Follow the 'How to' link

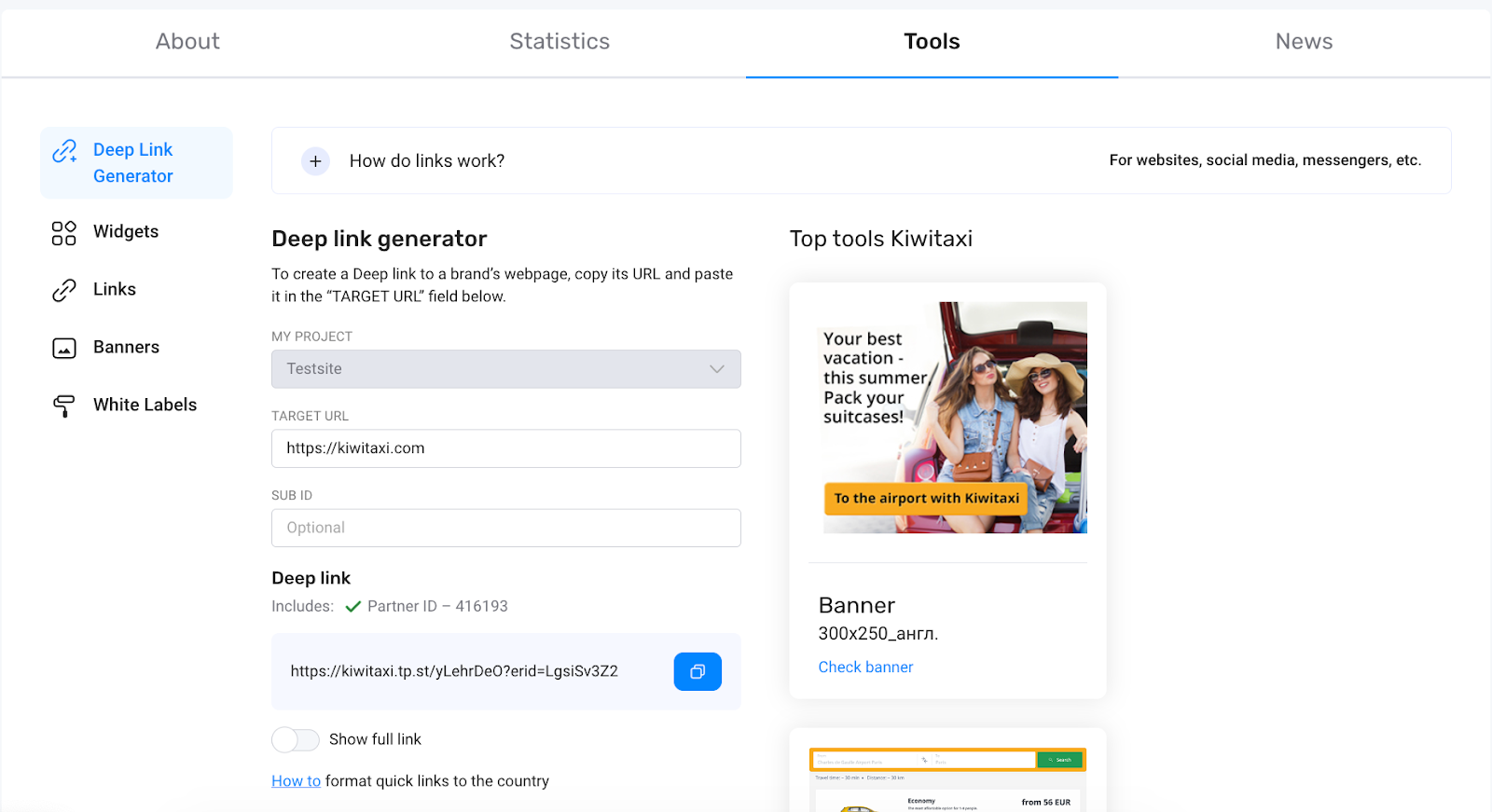coord(296,781)
